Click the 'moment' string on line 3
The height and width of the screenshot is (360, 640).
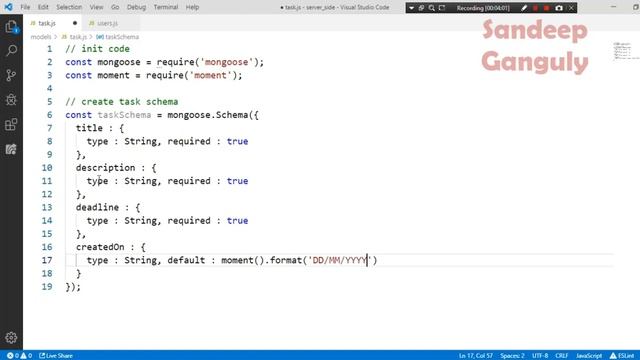210,75
